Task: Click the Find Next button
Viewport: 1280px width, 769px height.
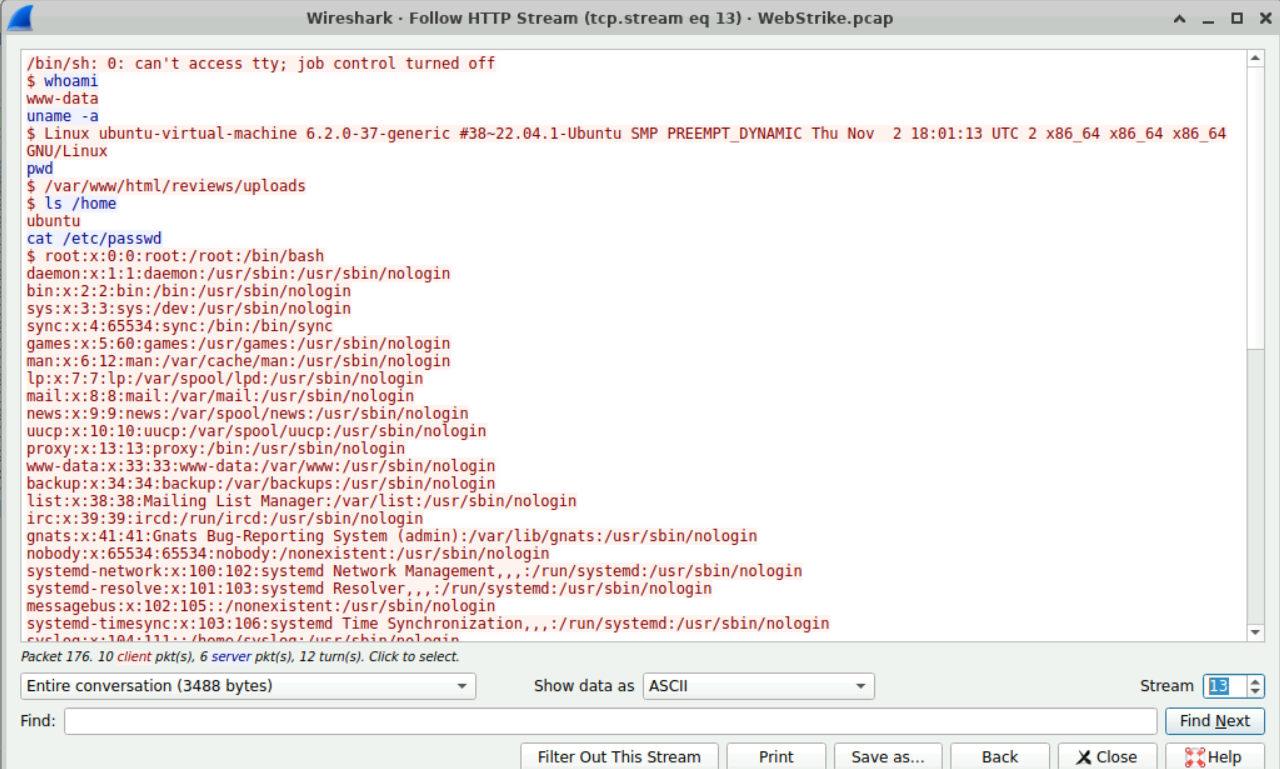Action: pos(1215,721)
